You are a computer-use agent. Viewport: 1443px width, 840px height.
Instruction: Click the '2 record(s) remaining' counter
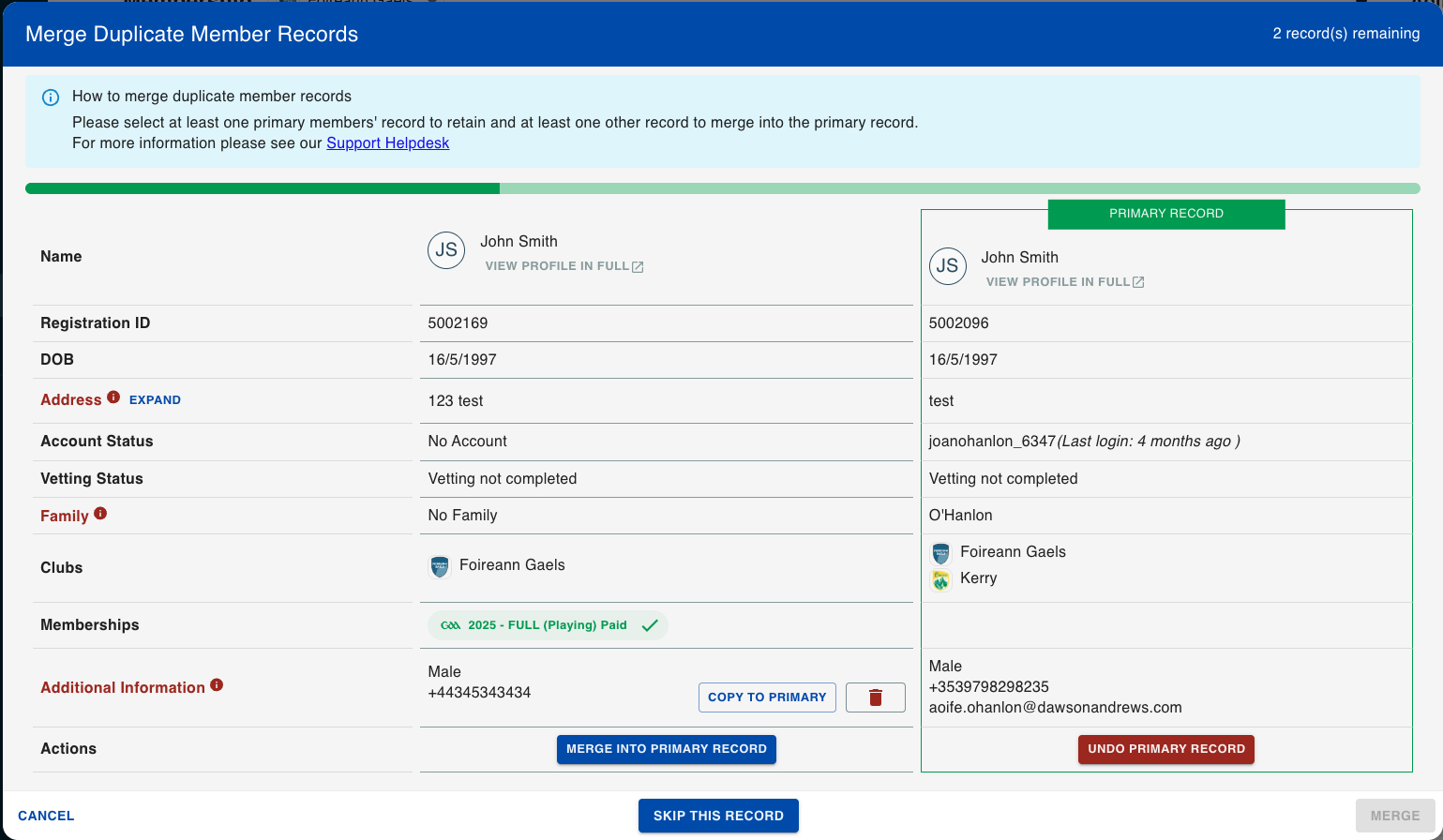pos(1346,34)
